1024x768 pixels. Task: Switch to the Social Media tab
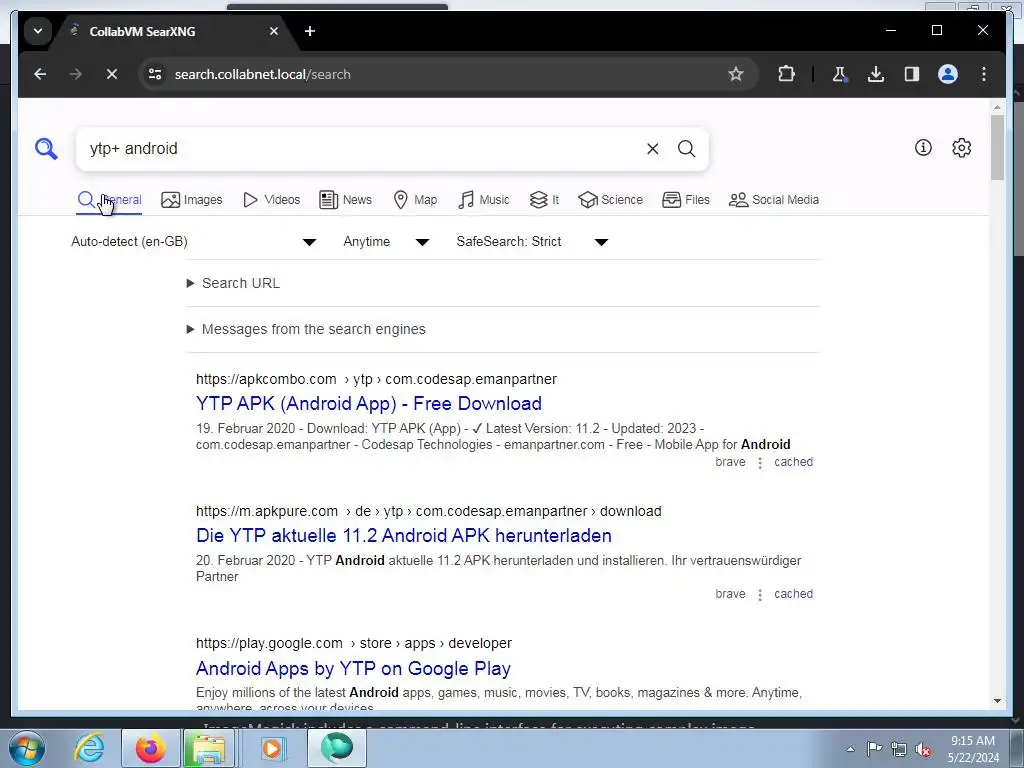tap(774, 200)
